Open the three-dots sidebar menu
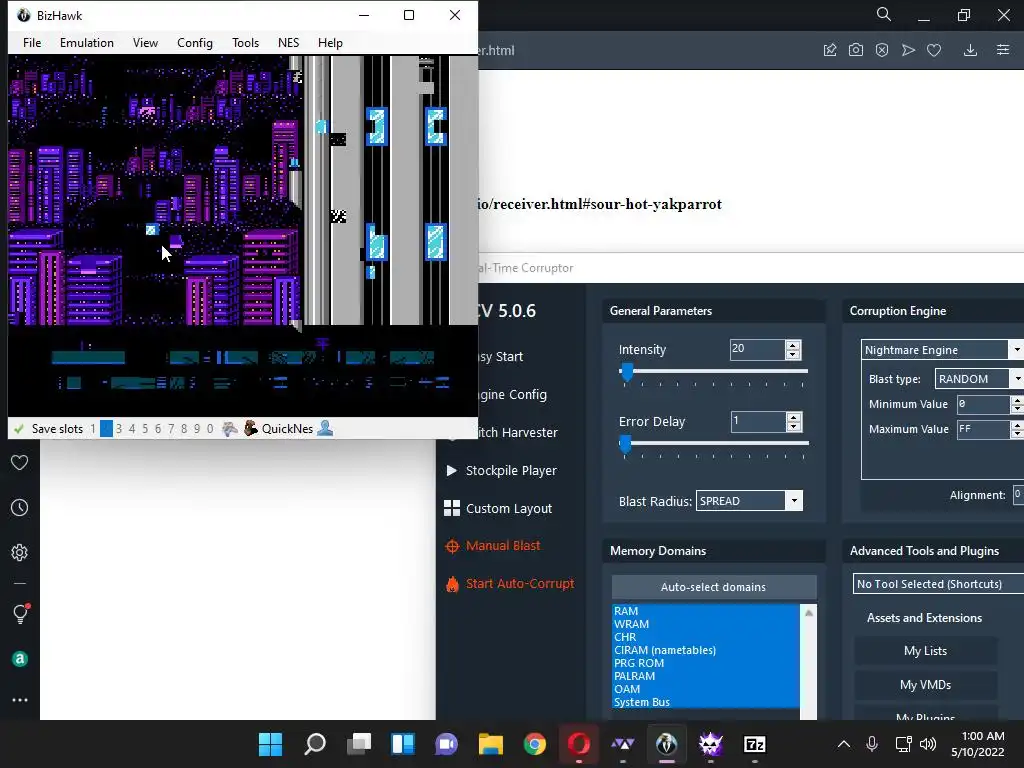This screenshot has height=768, width=1024. 20,699
